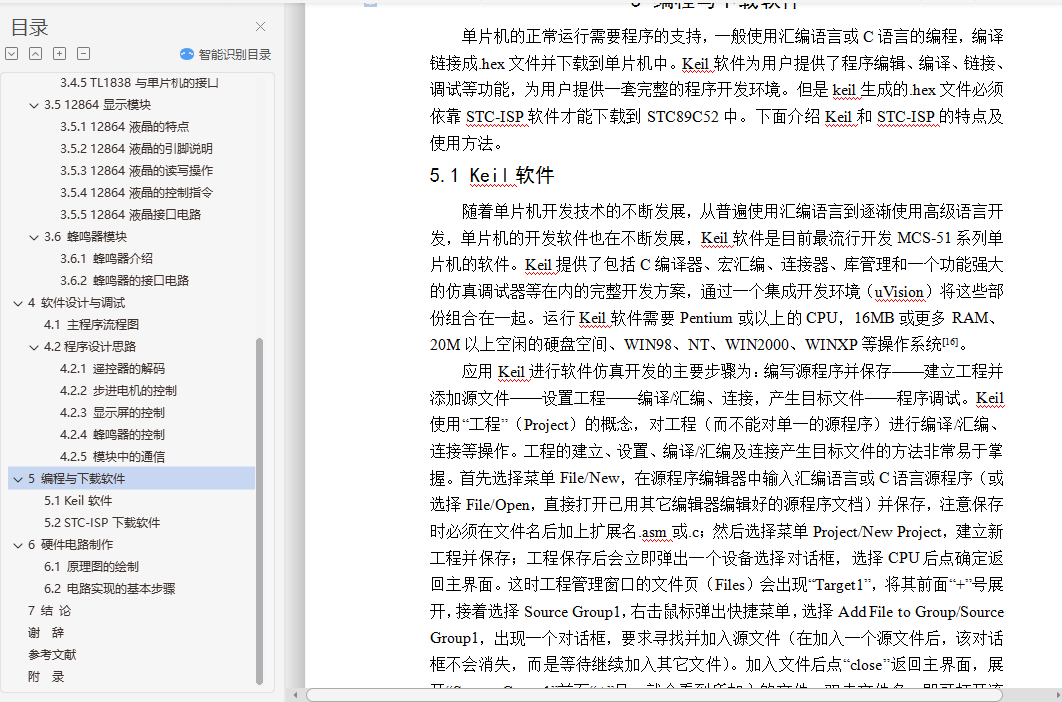Click the expand-all chevron-down icon in outline toolbar
Screen dimensions: 1062x702
12,54
